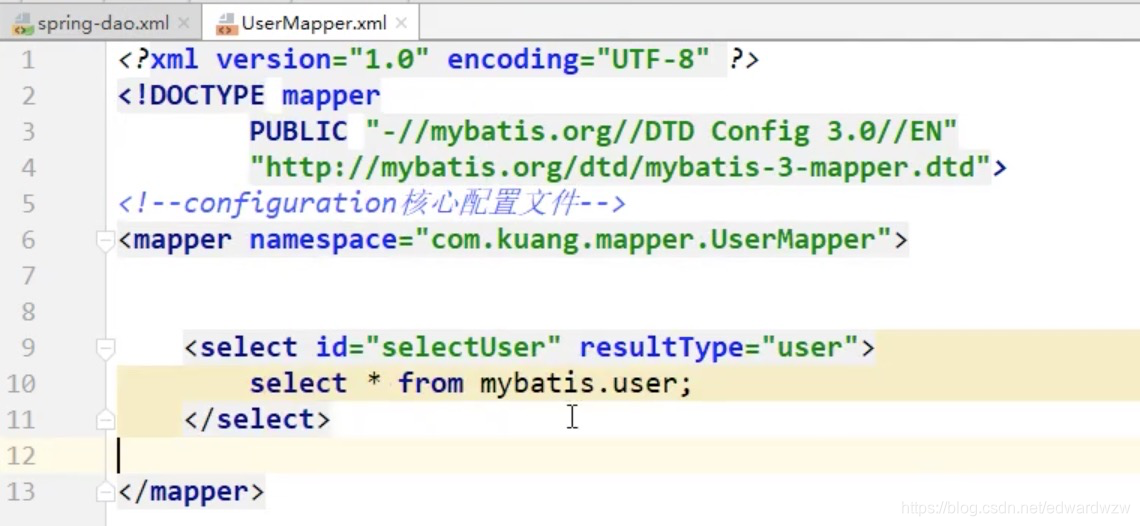Collapse the mapper tag fold on line 6
This screenshot has height=526, width=1140.
pos(105,240)
